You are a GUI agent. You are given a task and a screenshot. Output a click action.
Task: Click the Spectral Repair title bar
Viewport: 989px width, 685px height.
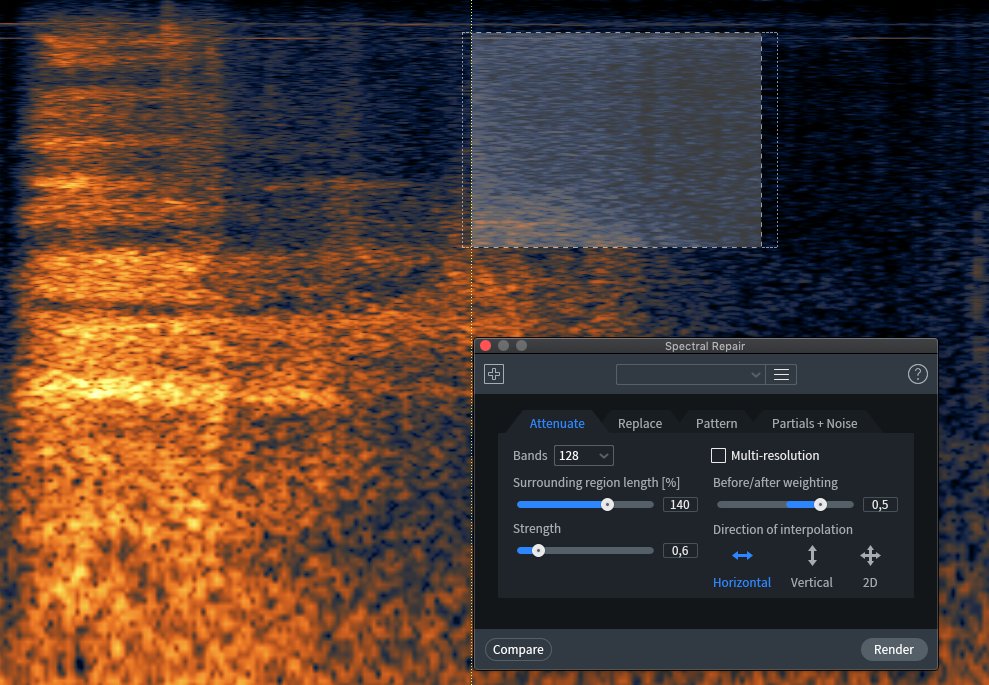[705, 346]
